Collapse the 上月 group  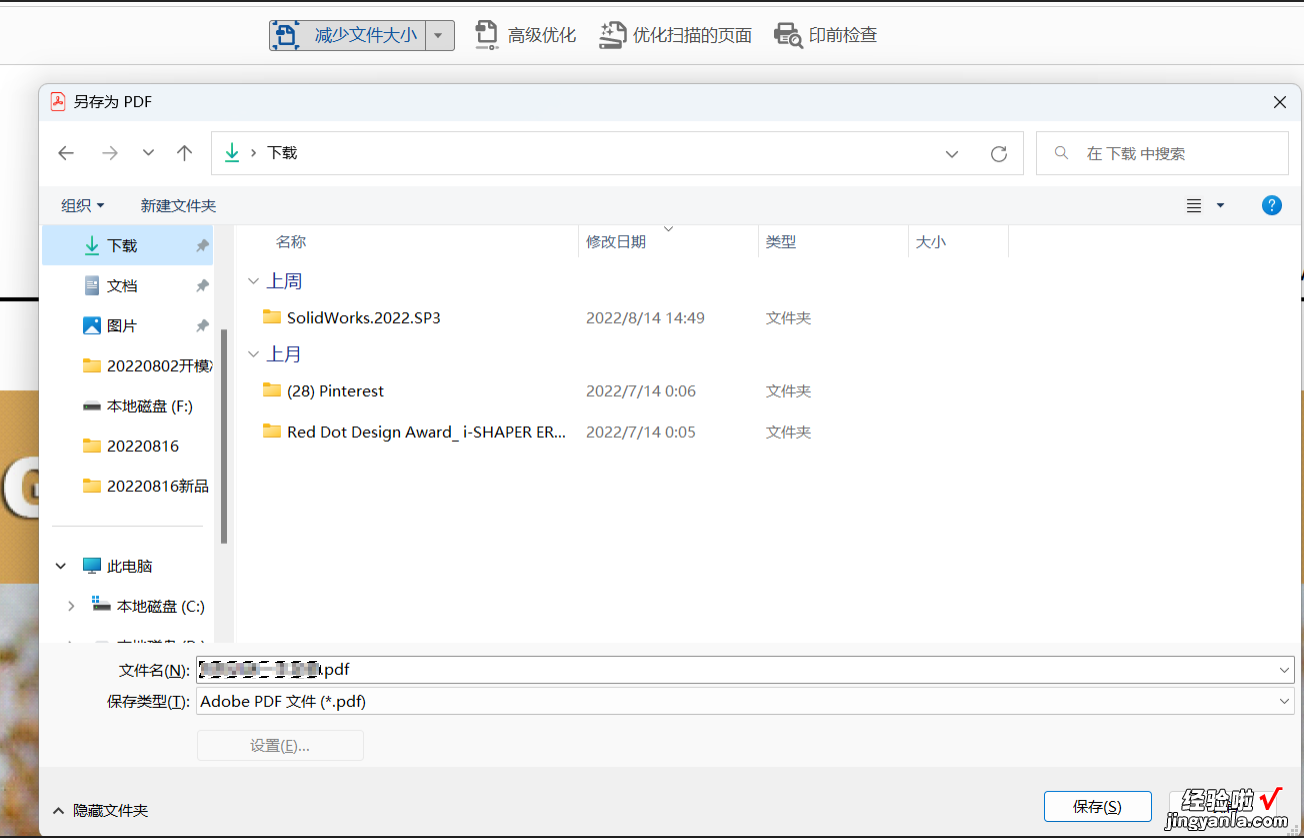253,354
